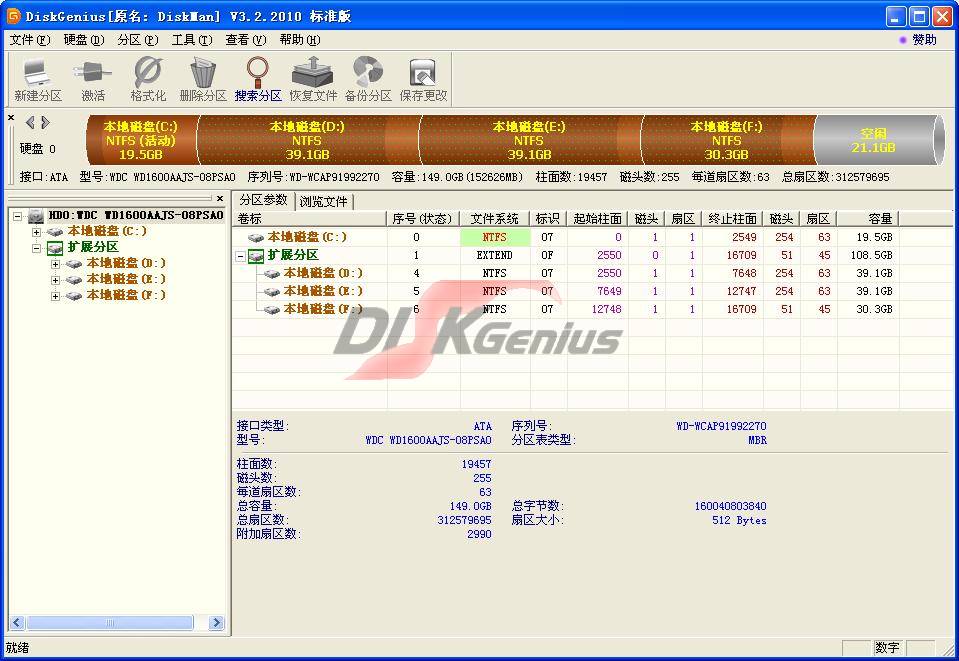Select the 本地磁盘(D:) segment in disk bar

click(x=308, y=140)
